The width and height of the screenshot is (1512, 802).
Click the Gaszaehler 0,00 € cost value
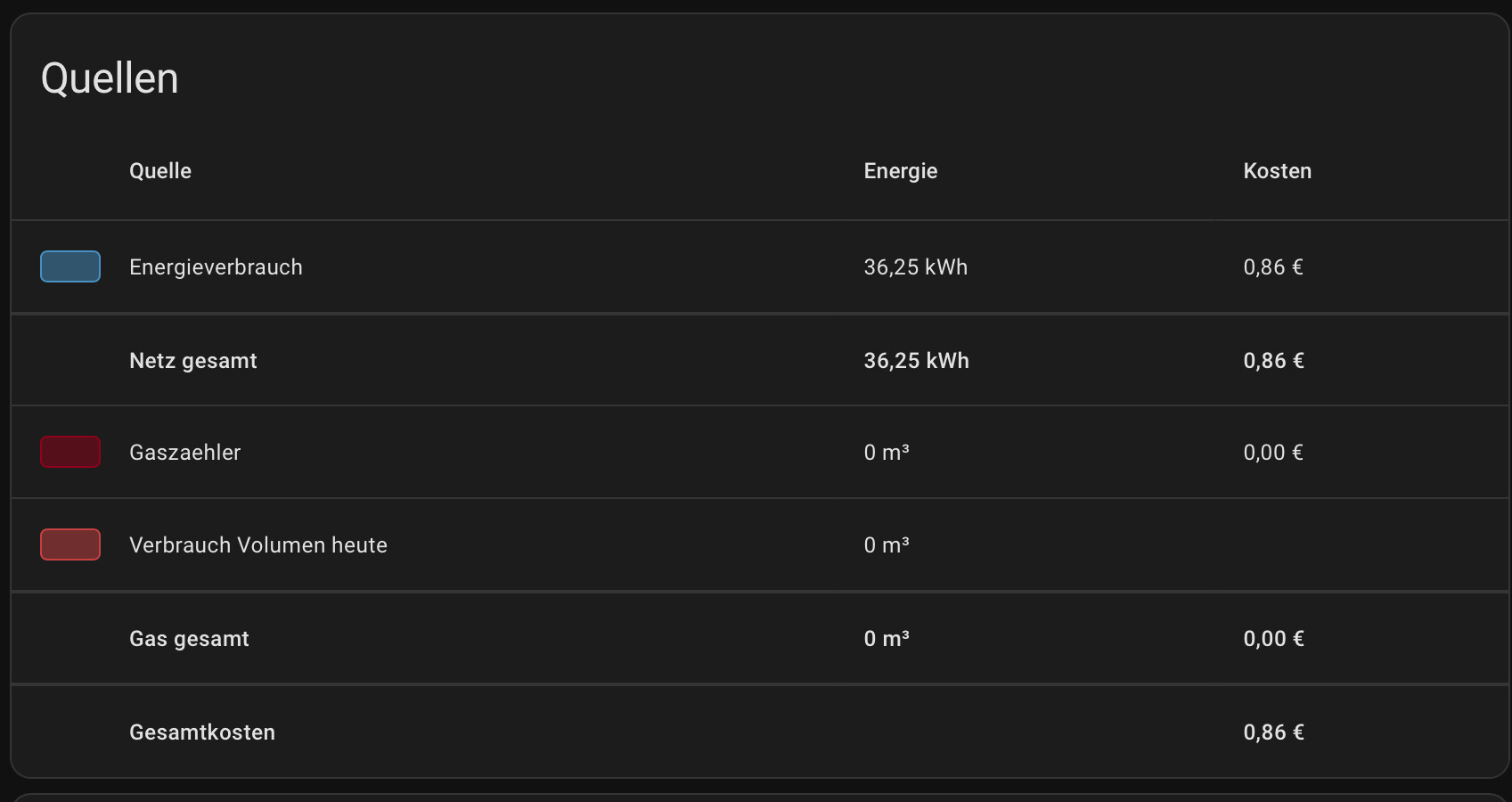(x=1273, y=453)
